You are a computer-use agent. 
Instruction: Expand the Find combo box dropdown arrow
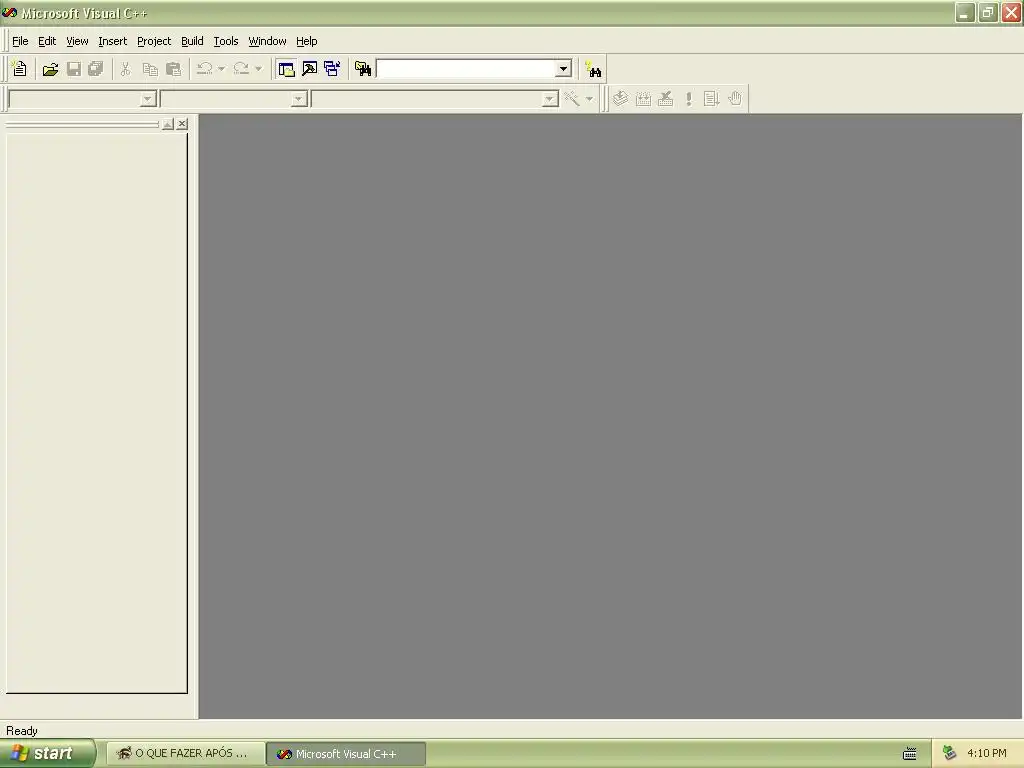point(564,69)
